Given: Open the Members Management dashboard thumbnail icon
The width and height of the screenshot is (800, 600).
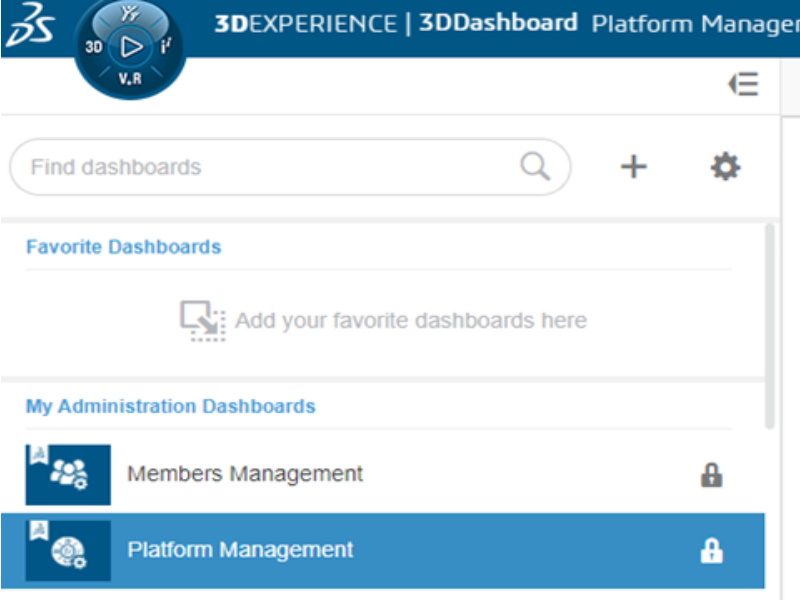Looking at the screenshot, I should pyautogui.click(x=67, y=474).
